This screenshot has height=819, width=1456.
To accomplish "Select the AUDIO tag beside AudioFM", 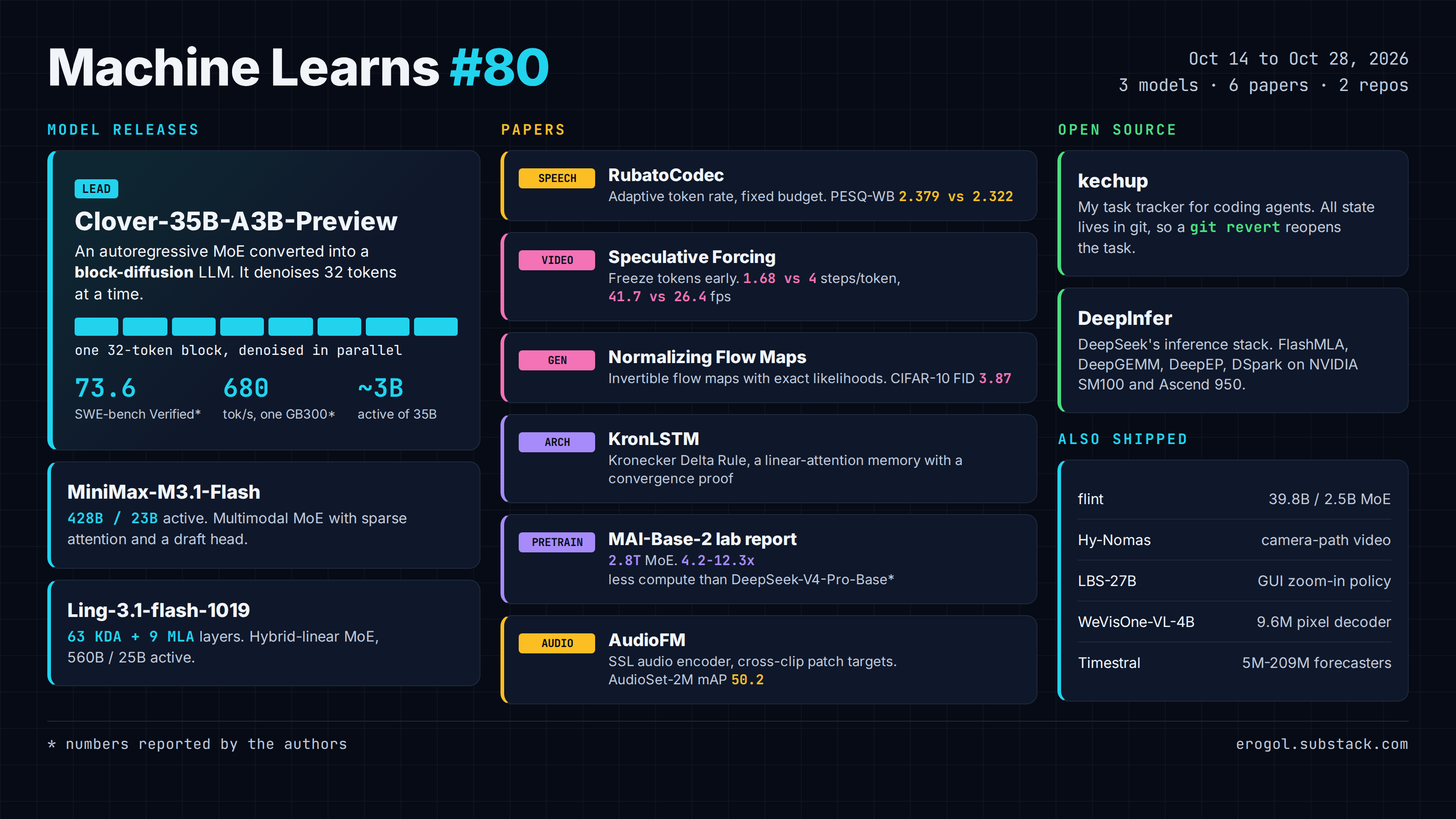I will pyautogui.click(x=557, y=642).
